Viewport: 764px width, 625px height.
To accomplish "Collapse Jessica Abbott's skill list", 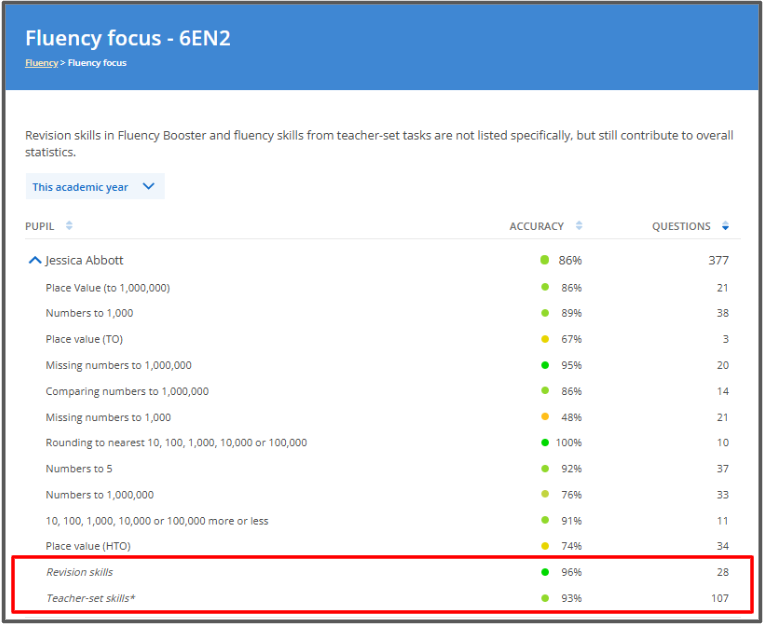I will pyautogui.click(x=35, y=260).
